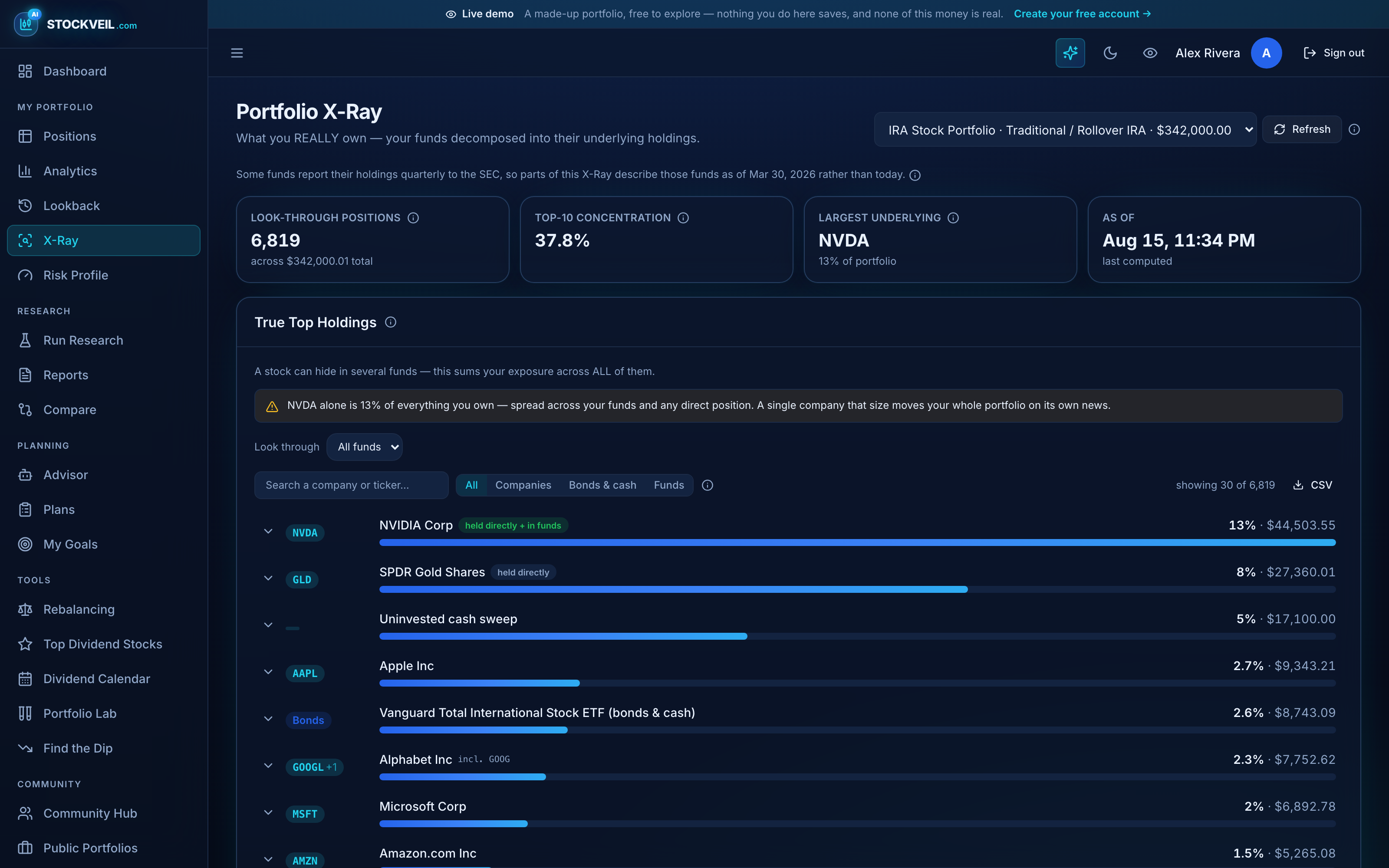1389x868 pixels.
Task: Open Top Dividend Stocks
Action: click(x=103, y=644)
